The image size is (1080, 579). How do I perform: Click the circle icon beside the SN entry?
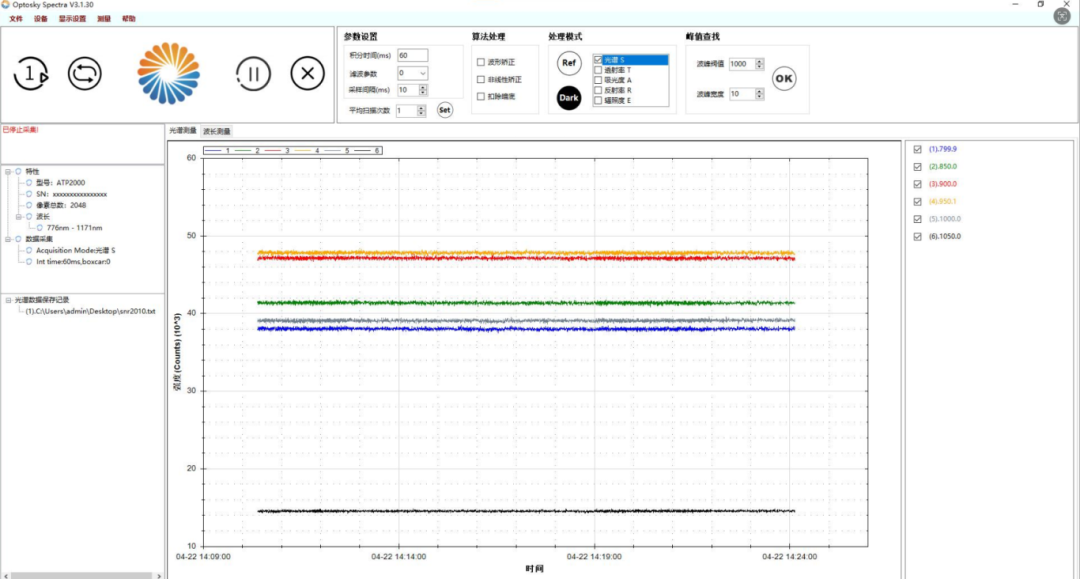point(29,194)
